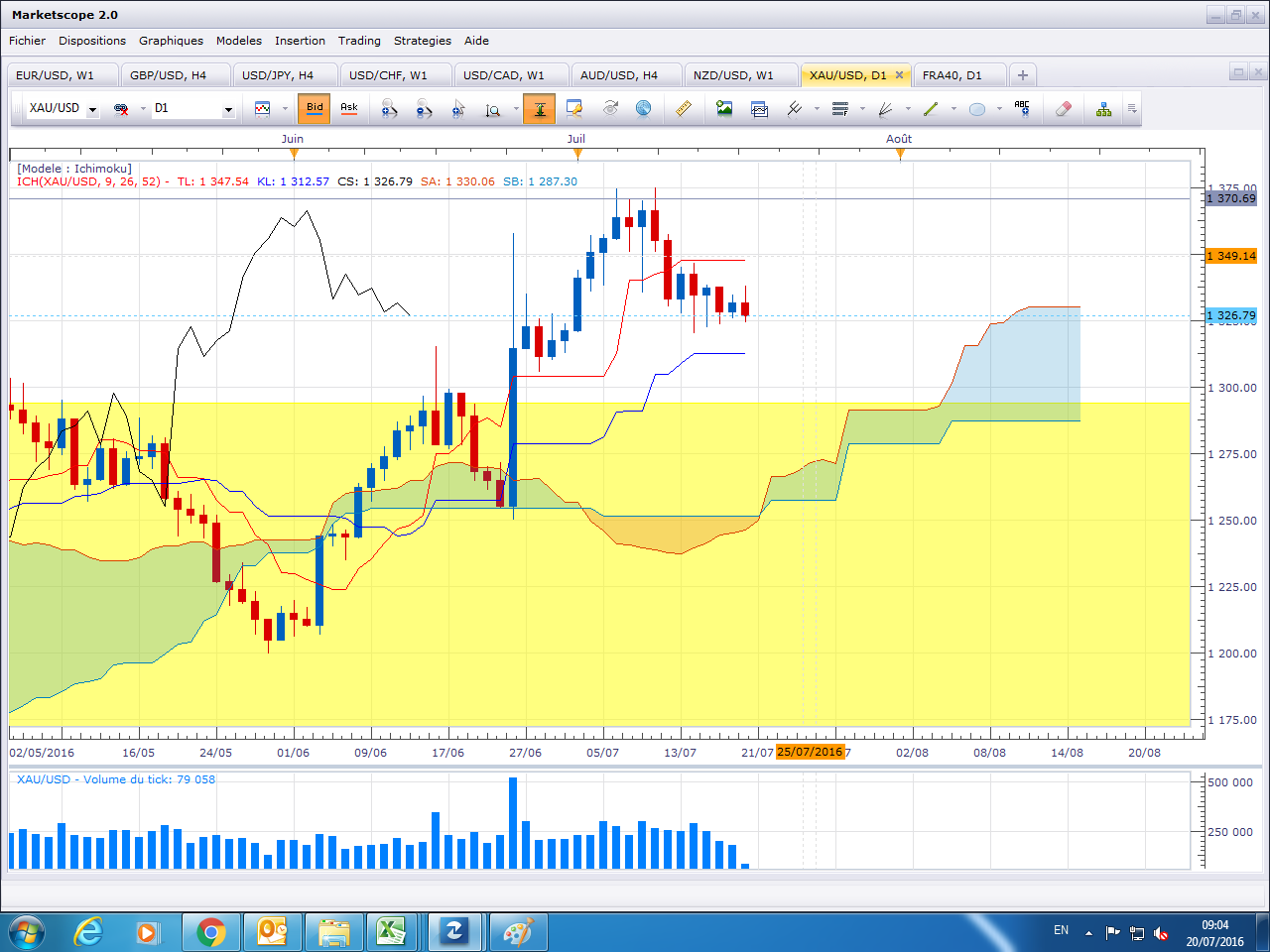
Task: Click the add picture icon
Action: point(724,108)
